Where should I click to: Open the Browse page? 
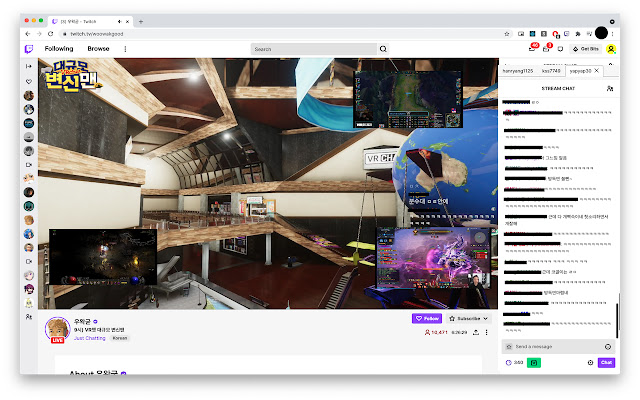click(x=98, y=49)
